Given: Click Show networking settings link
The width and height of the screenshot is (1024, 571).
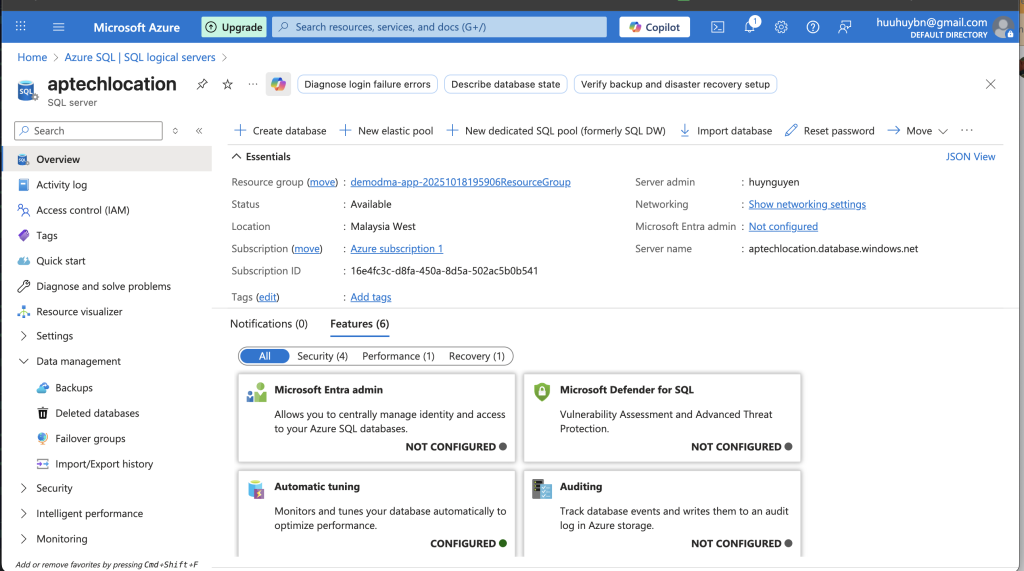Looking at the screenshot, I should 806,204.
